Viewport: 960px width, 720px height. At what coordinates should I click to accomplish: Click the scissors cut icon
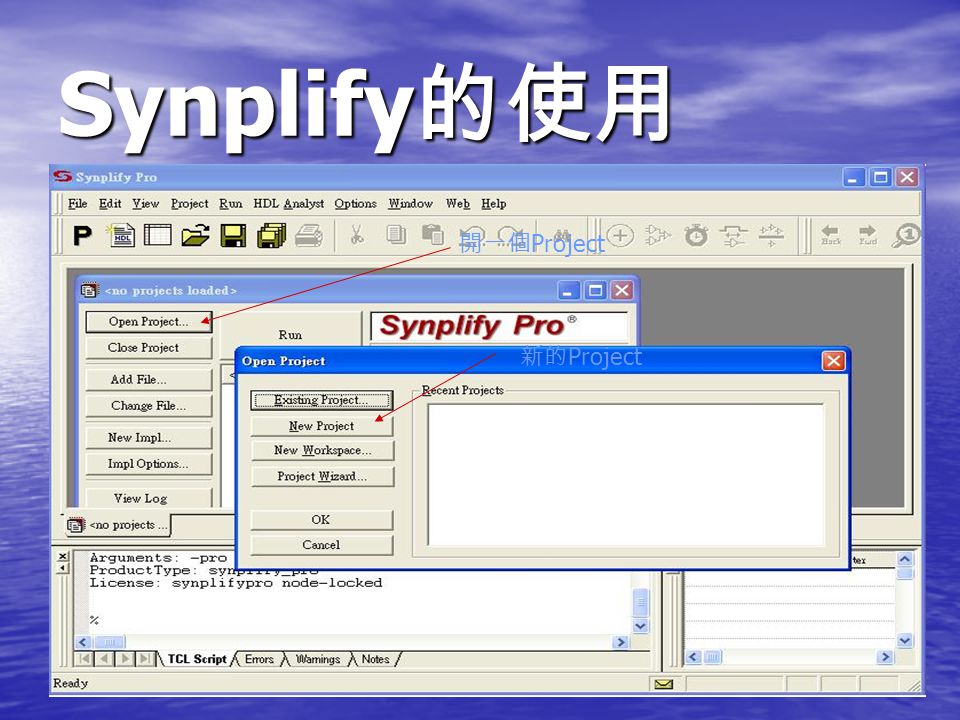pos(356,235)
